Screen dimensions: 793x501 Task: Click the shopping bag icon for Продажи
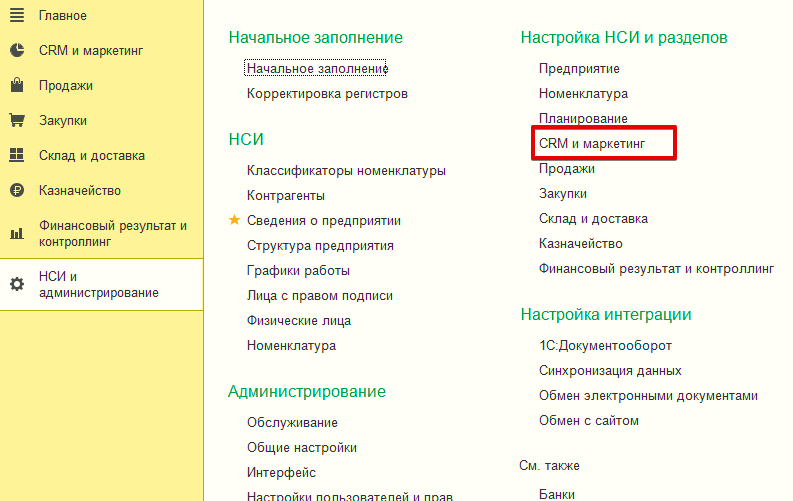click(17, 85)
